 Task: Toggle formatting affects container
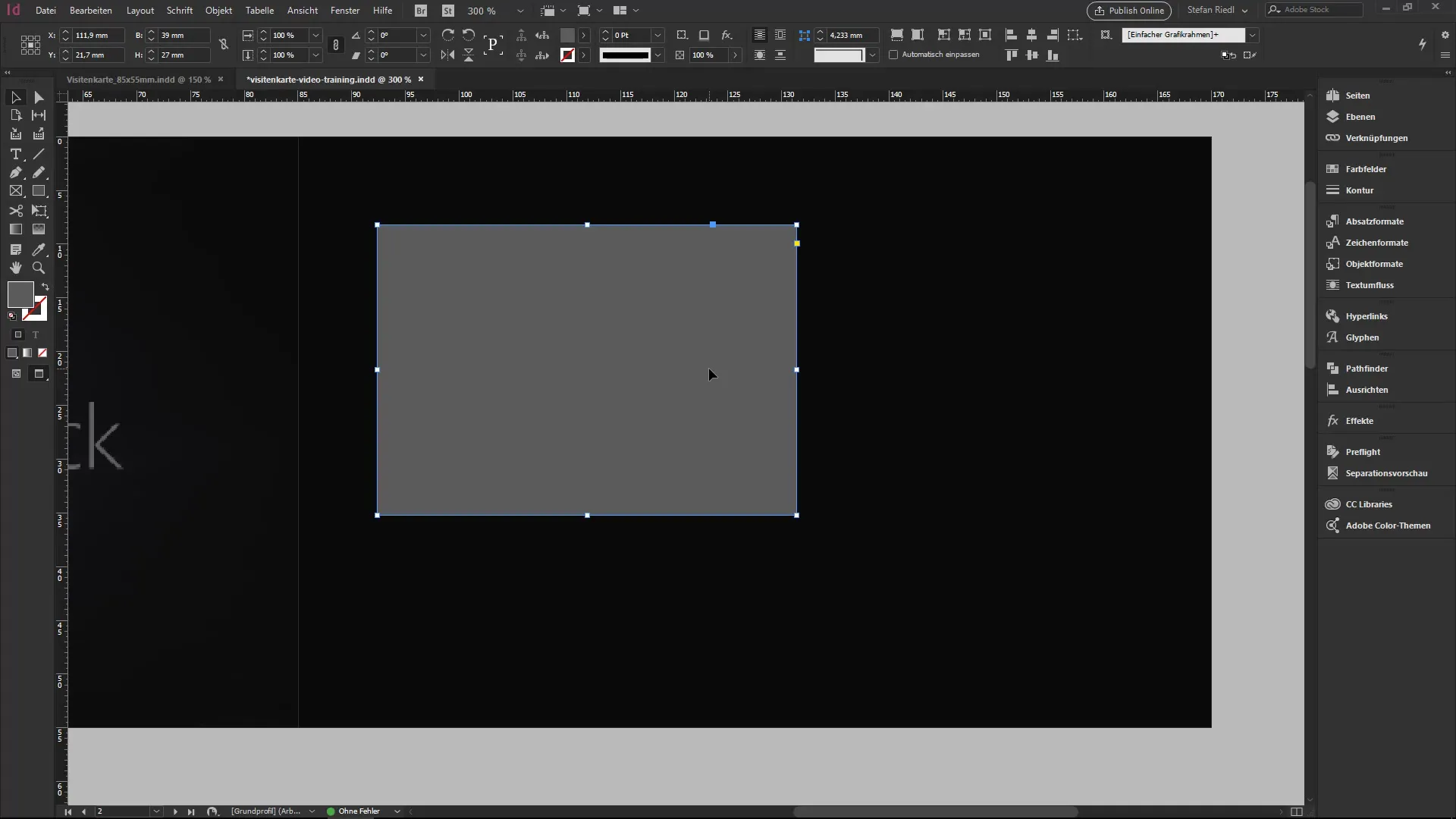click(18, 334)
